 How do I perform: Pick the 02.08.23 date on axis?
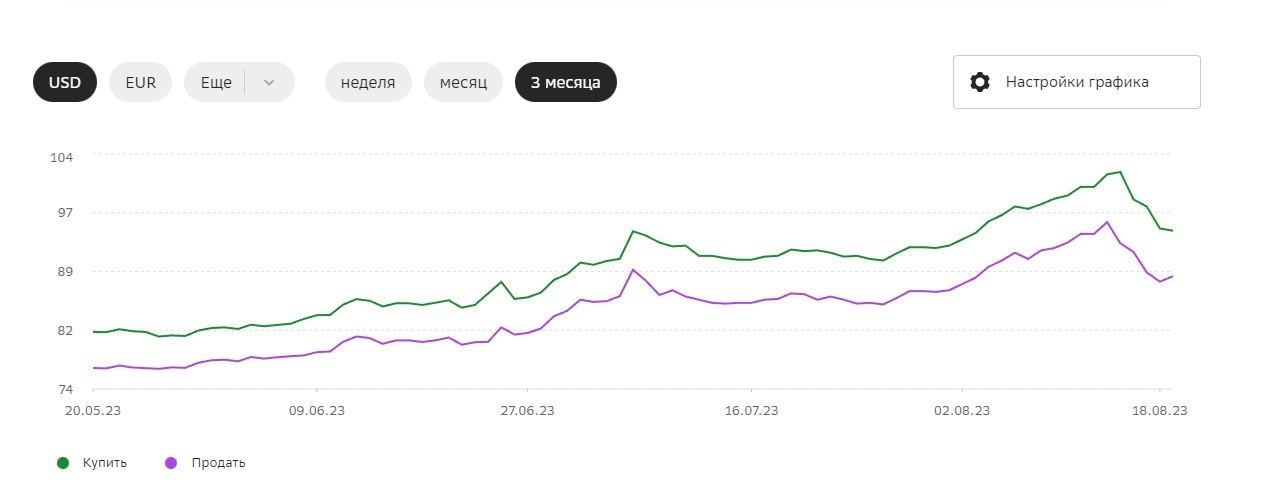pos(962,410)
